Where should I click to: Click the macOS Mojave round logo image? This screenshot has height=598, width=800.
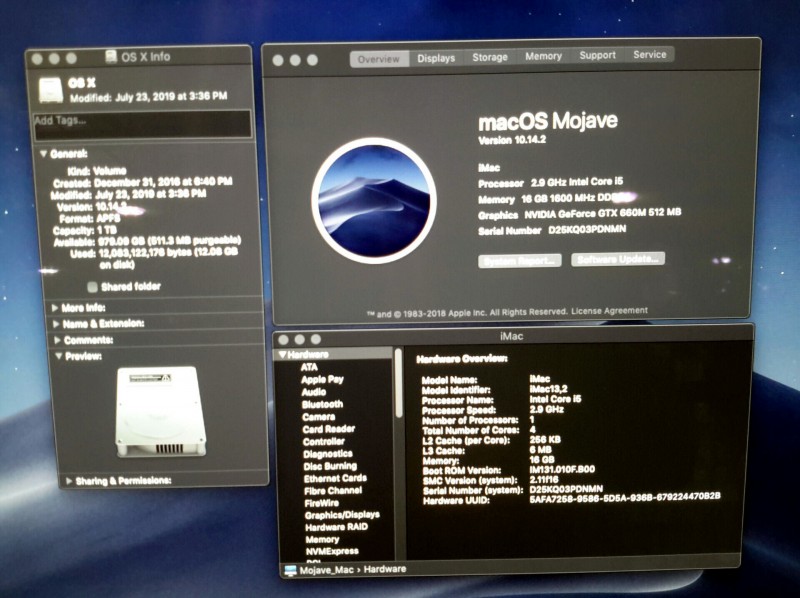pos(374,200)
